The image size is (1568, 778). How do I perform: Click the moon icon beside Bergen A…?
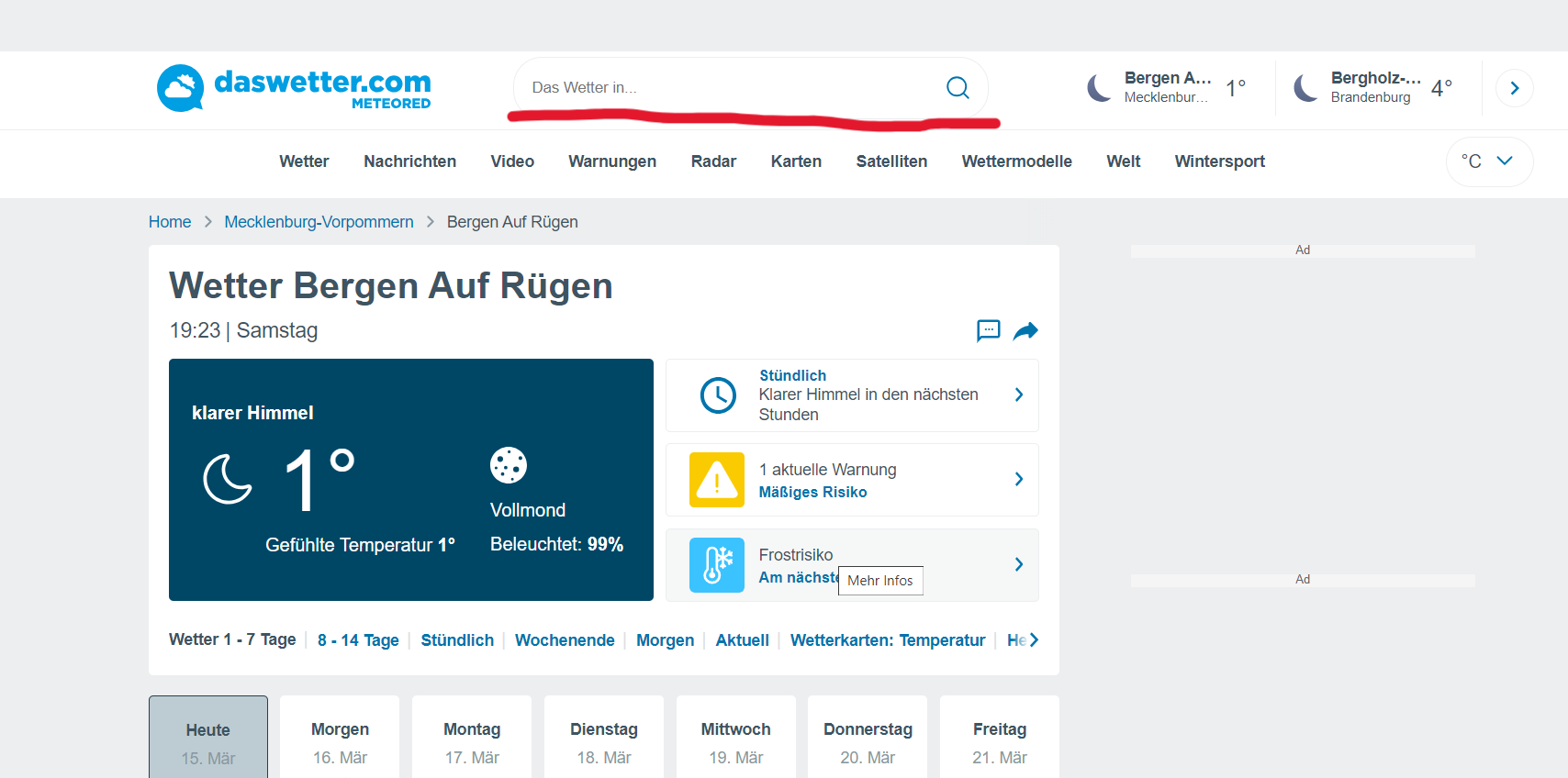1099,88
